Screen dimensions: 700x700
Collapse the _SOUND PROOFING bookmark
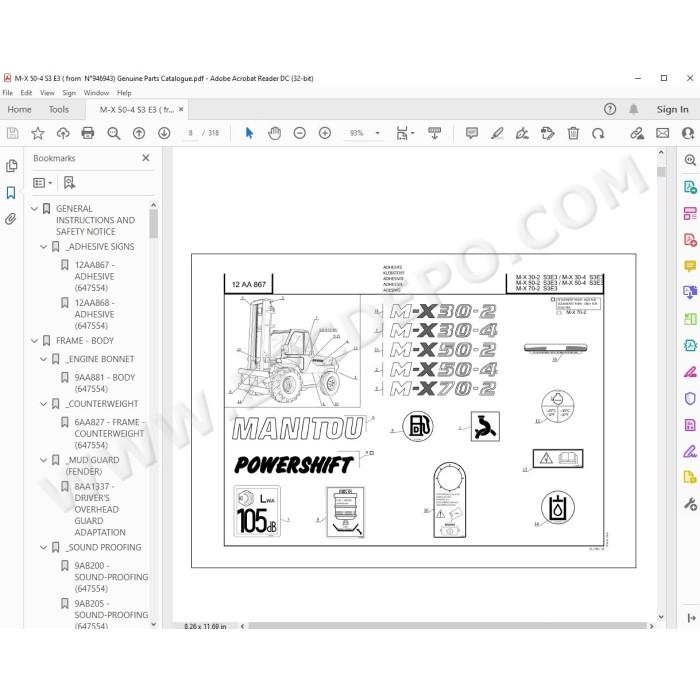[x=43, y=547]
